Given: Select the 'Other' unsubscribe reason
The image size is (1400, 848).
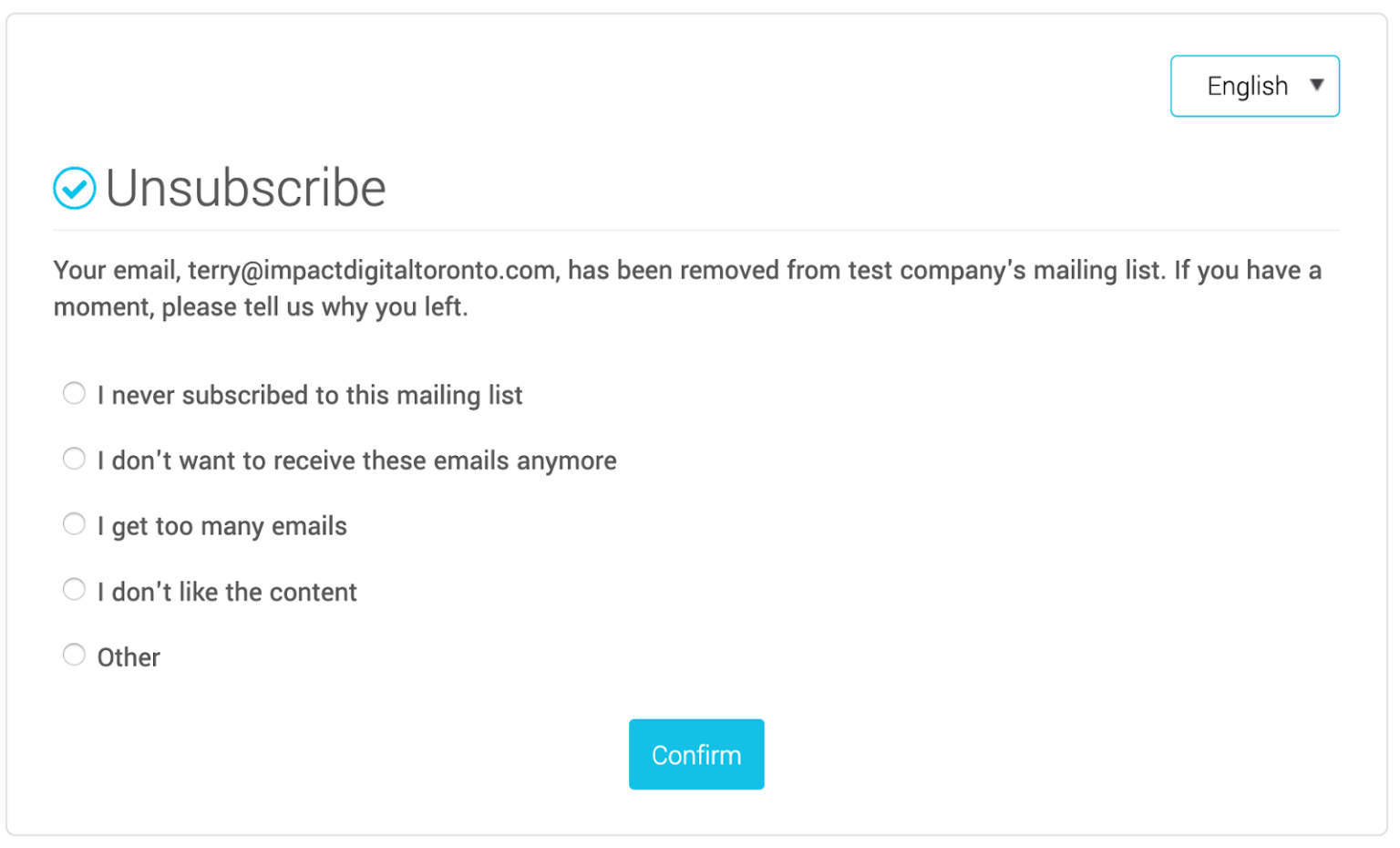Looking at the screenshot, I should (74, 654).
